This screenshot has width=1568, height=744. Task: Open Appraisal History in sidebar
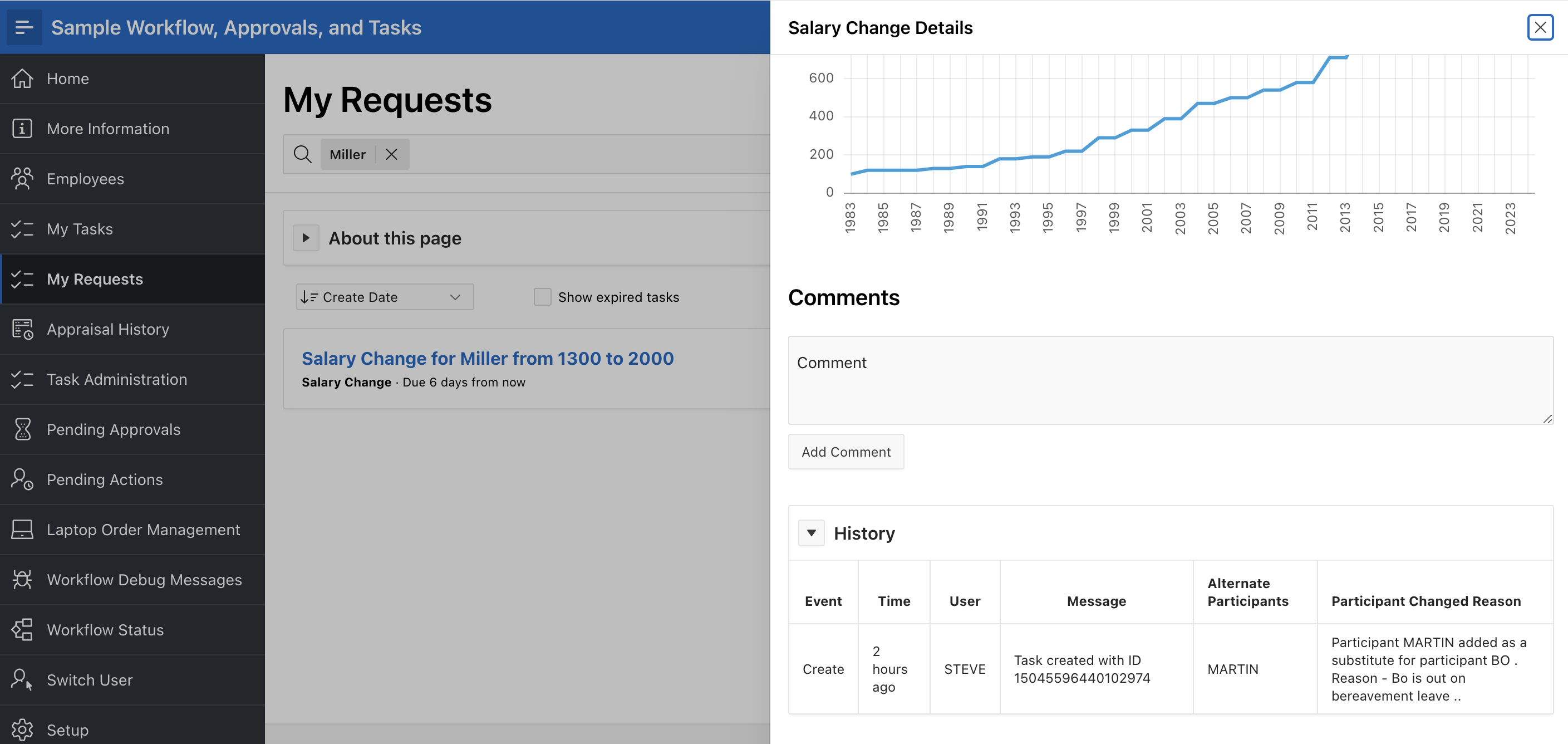click(108, 329)
